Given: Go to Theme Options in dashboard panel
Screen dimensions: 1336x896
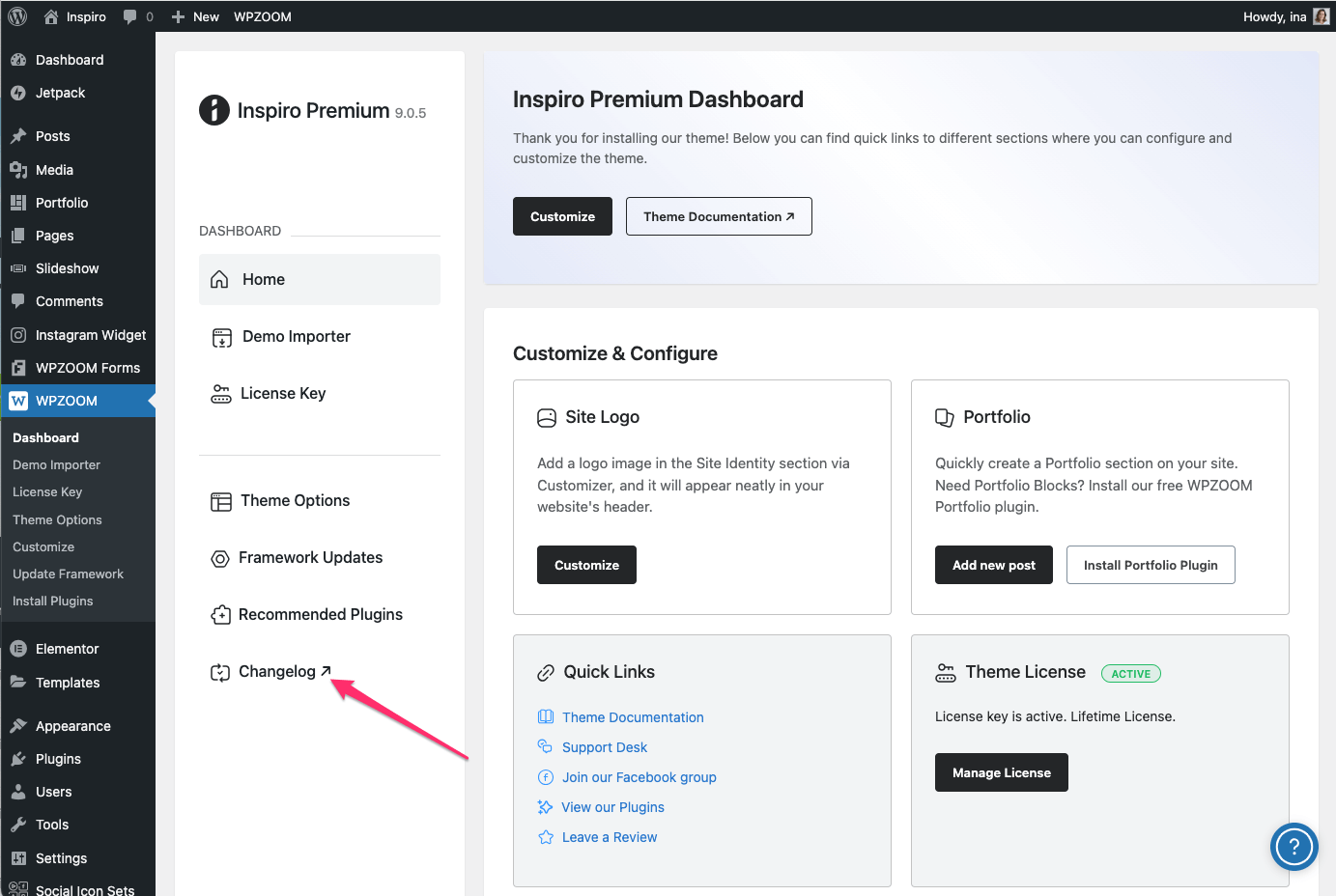Looking at the screenshot, I should 295,500.
